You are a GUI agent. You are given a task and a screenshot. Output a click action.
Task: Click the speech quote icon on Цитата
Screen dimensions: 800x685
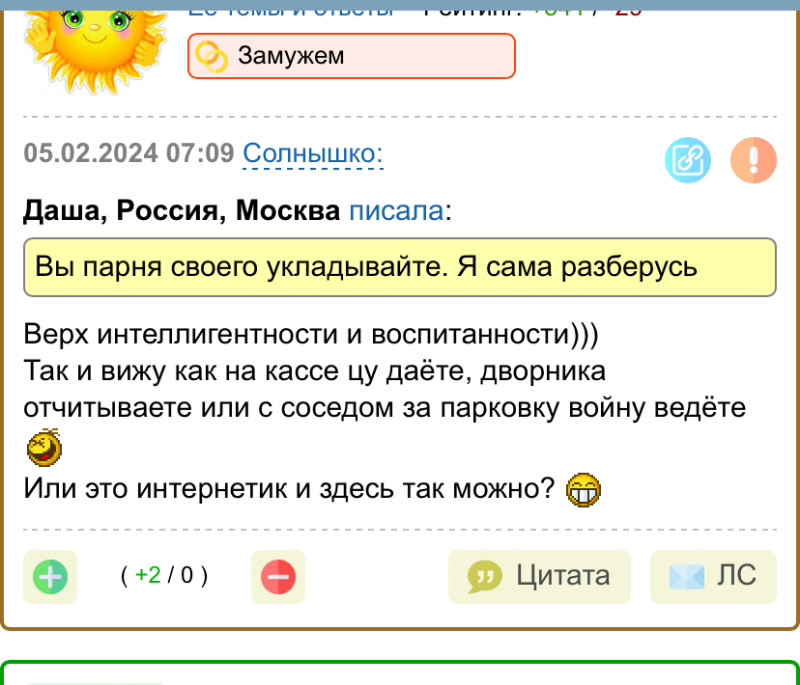pyautogui.click(x=485, y=577)
